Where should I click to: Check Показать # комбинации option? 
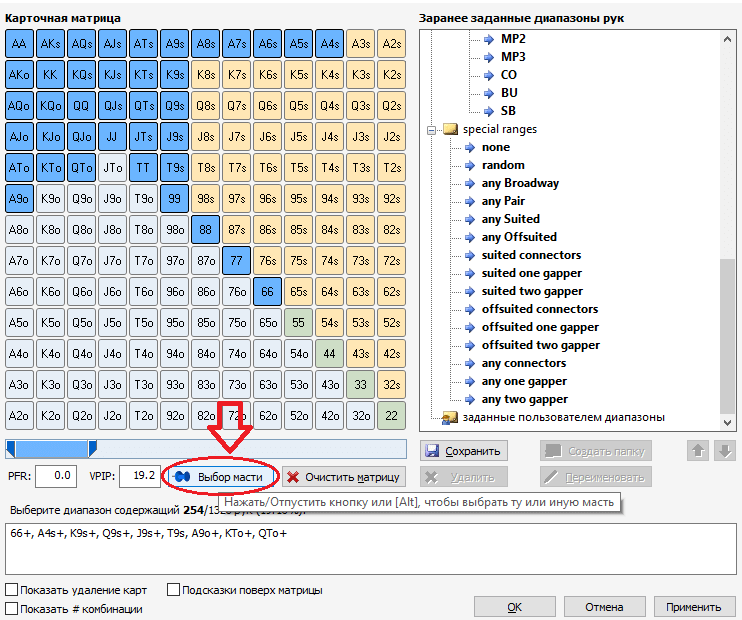click(x=12, y=608)
